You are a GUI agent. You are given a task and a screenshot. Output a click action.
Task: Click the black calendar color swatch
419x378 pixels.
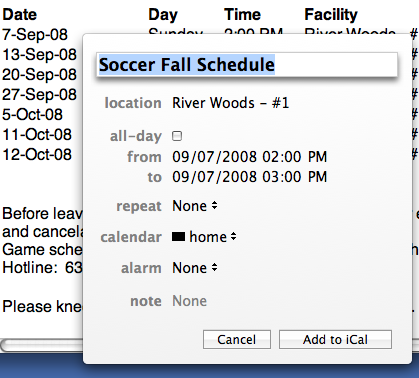(178, 237)
